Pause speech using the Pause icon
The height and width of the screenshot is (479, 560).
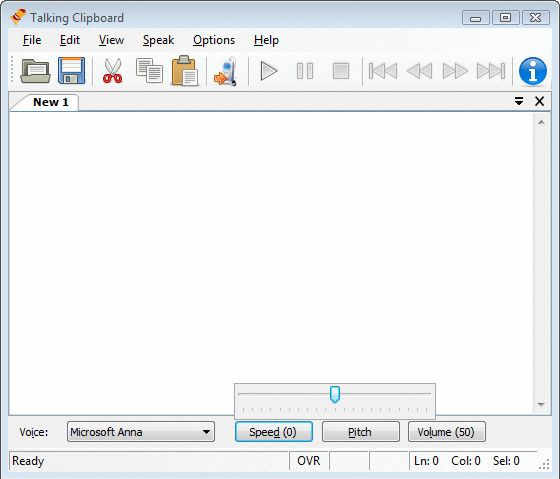[305, 71]
